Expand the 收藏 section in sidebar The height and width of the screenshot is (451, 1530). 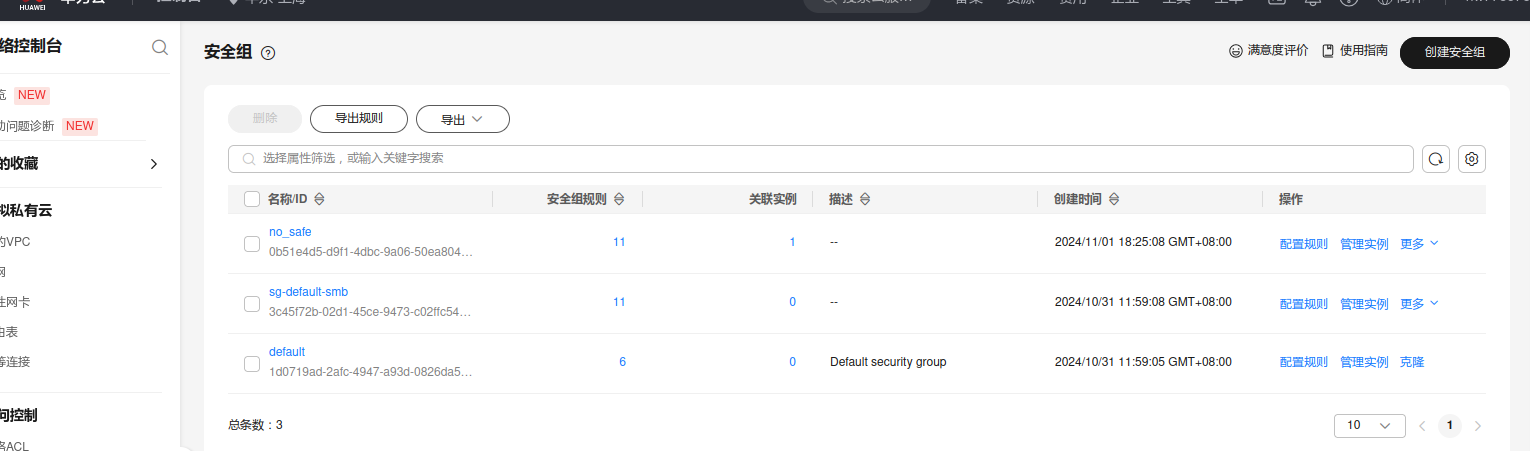coord(153,164)
